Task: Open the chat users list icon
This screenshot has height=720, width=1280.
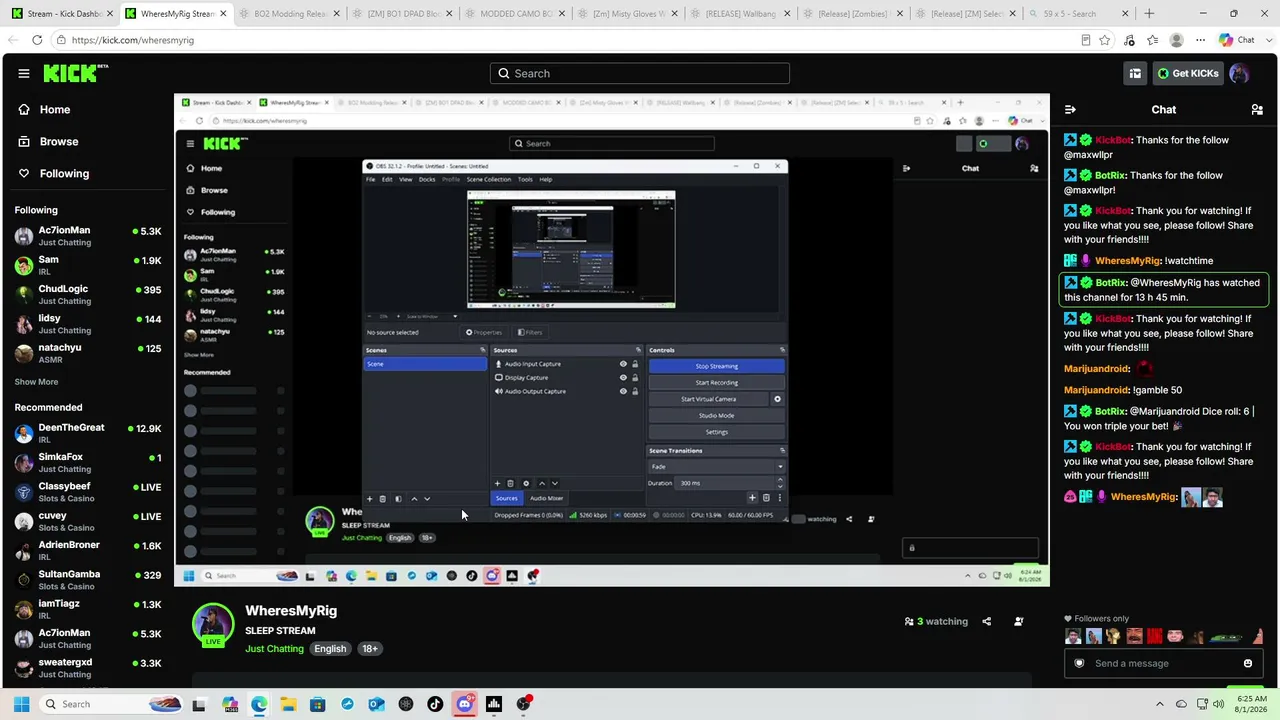Action: 1257,110
